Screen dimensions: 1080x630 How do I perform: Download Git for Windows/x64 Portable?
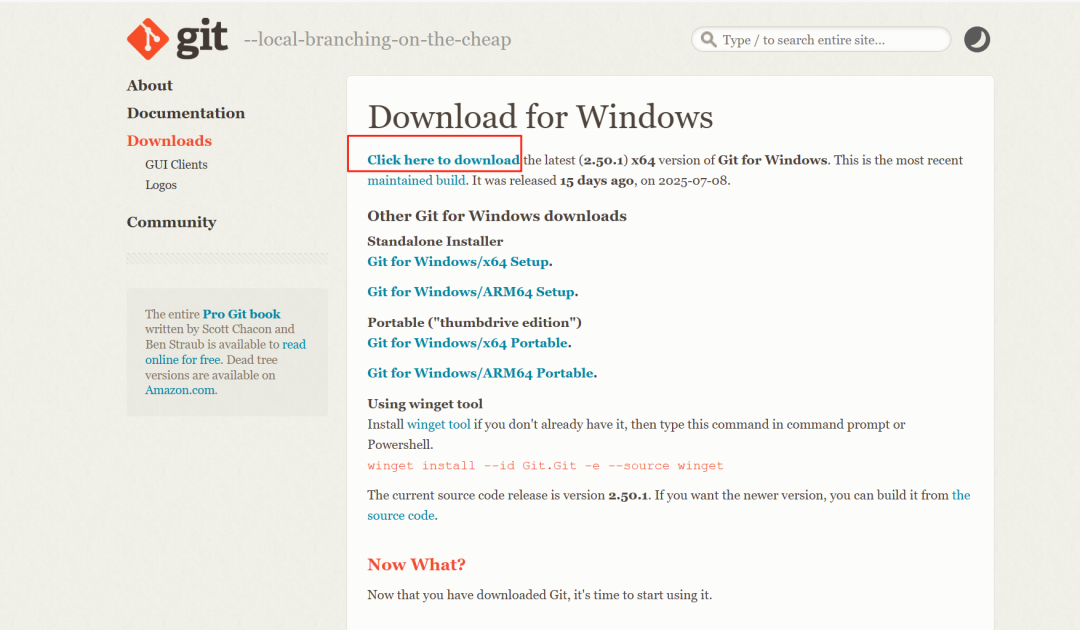pyautogui.click(x=468, y=343)
